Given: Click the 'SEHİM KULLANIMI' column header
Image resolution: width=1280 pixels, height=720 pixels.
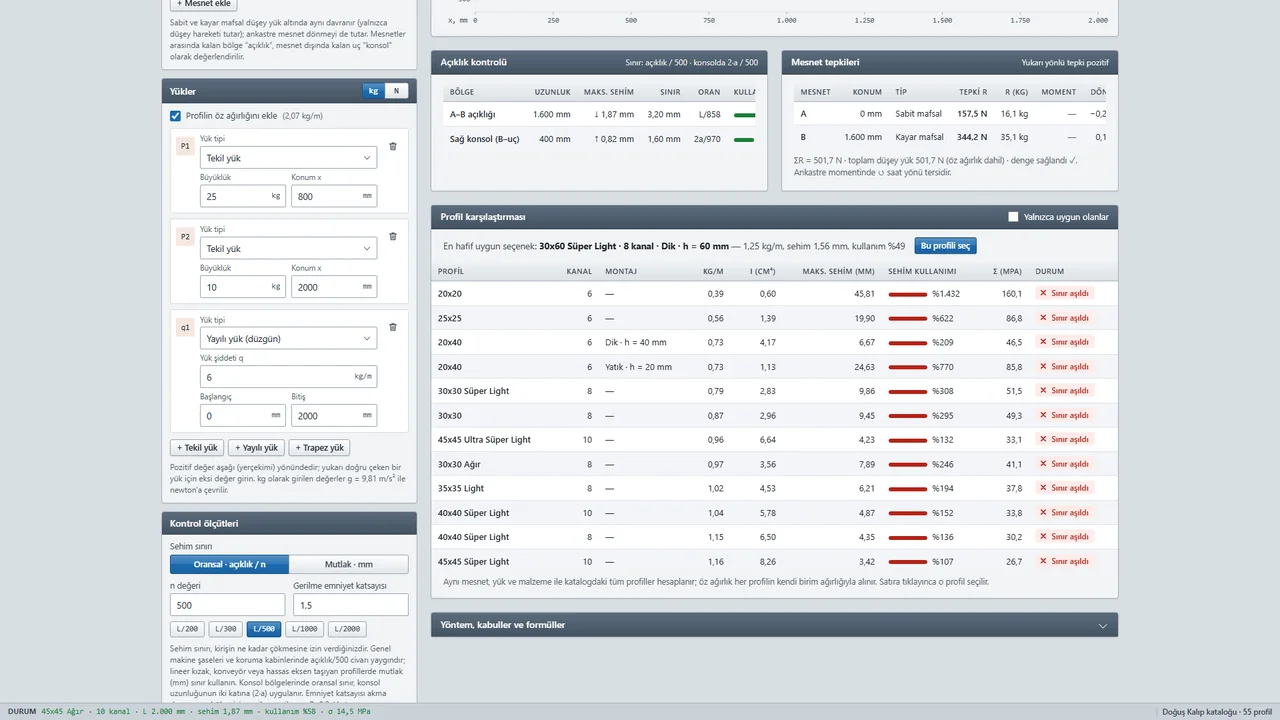Looking at the screenshot, I should click(922, 271).
